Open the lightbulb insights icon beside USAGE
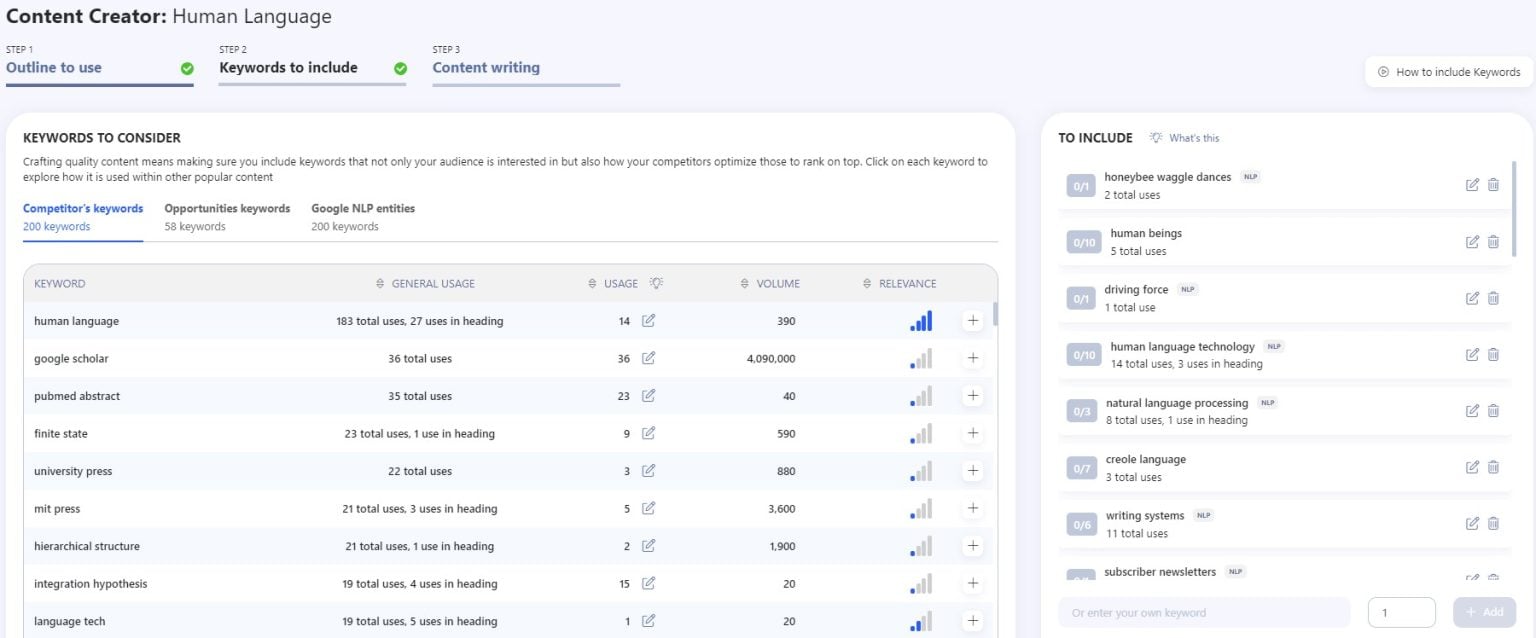Viewport: 1536px width, 638px height. (659, 283)
